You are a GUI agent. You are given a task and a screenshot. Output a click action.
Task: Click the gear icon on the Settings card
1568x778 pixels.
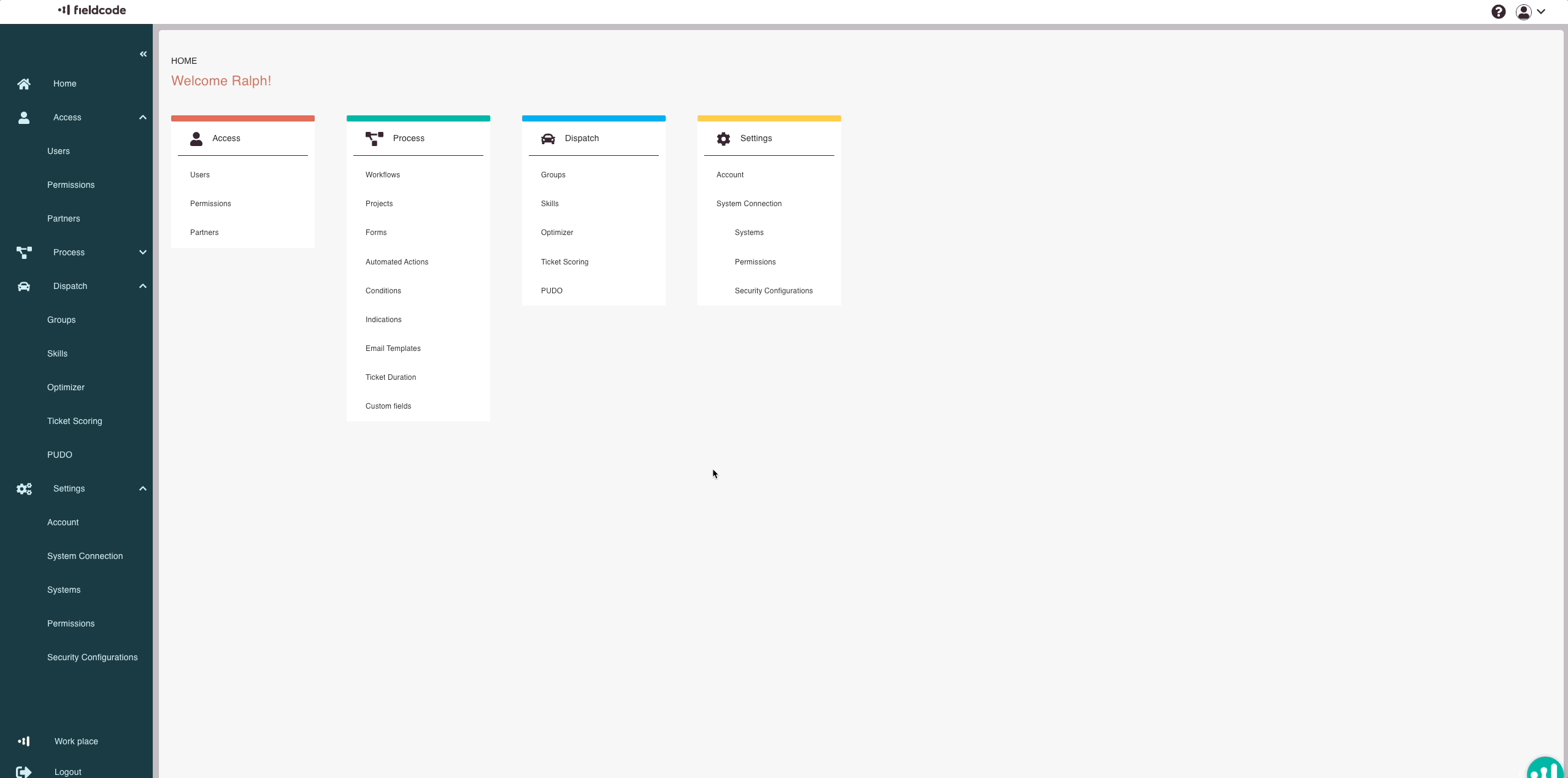(x=724, y=139)
